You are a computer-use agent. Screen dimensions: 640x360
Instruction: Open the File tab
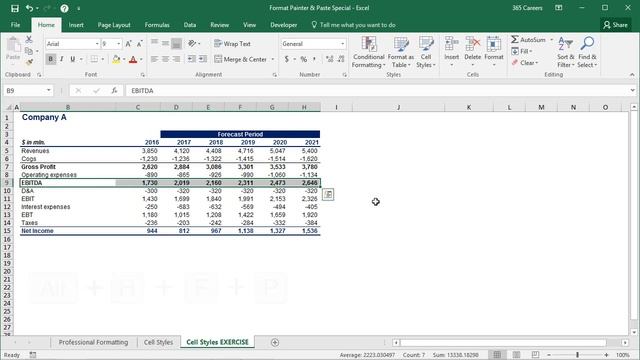[16, 25]
